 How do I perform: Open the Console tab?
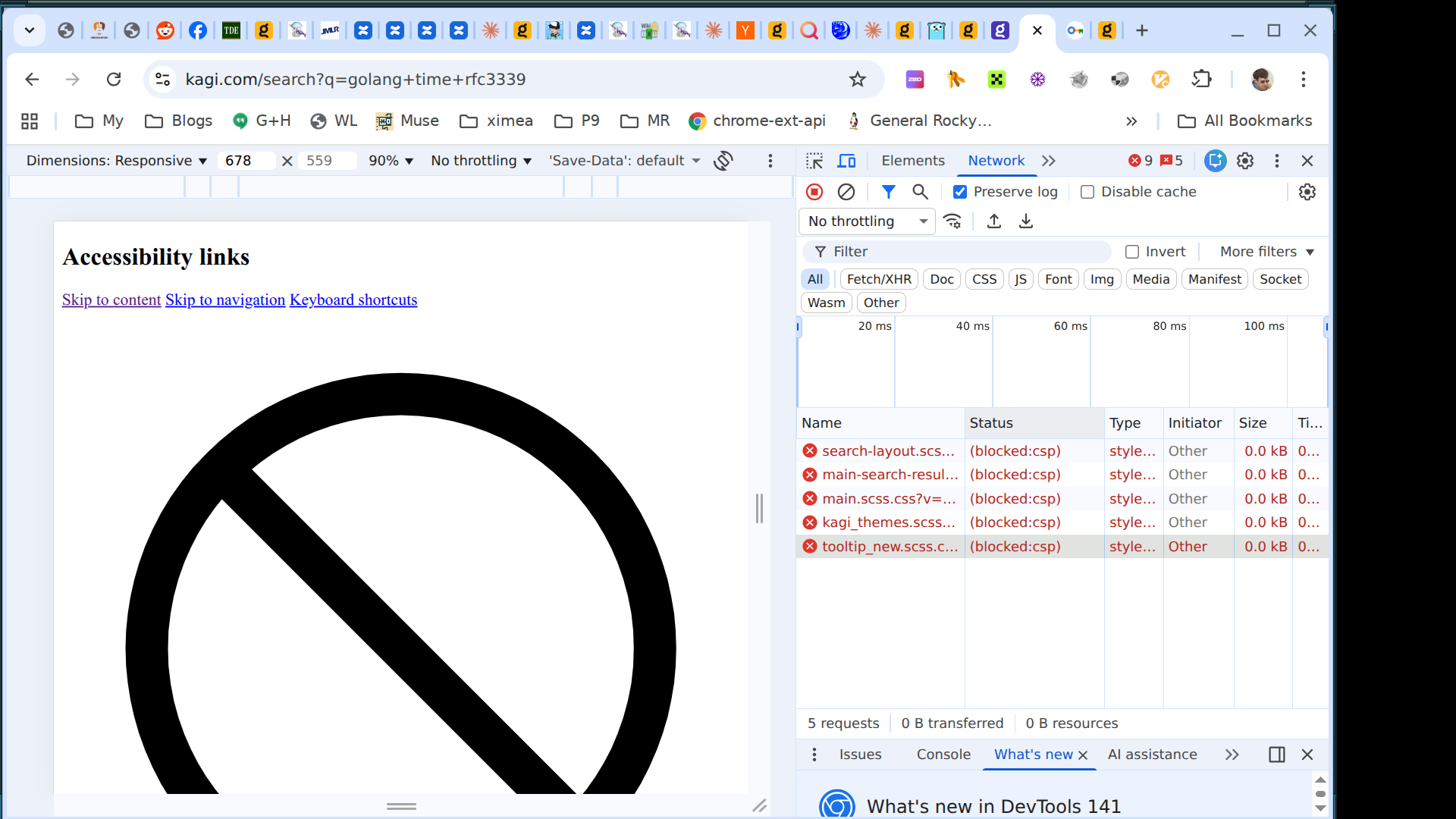click(x=943, y=754)
